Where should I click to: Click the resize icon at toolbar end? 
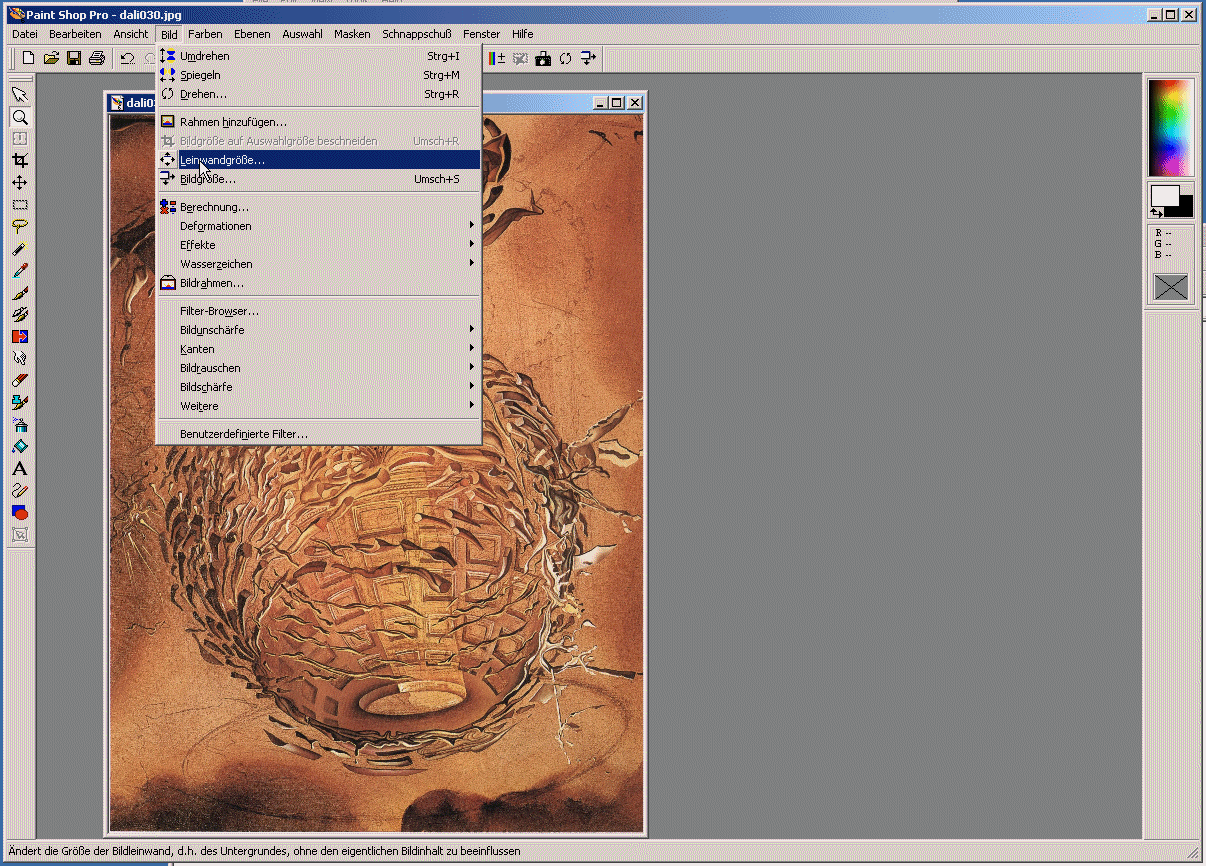point(588,58)
